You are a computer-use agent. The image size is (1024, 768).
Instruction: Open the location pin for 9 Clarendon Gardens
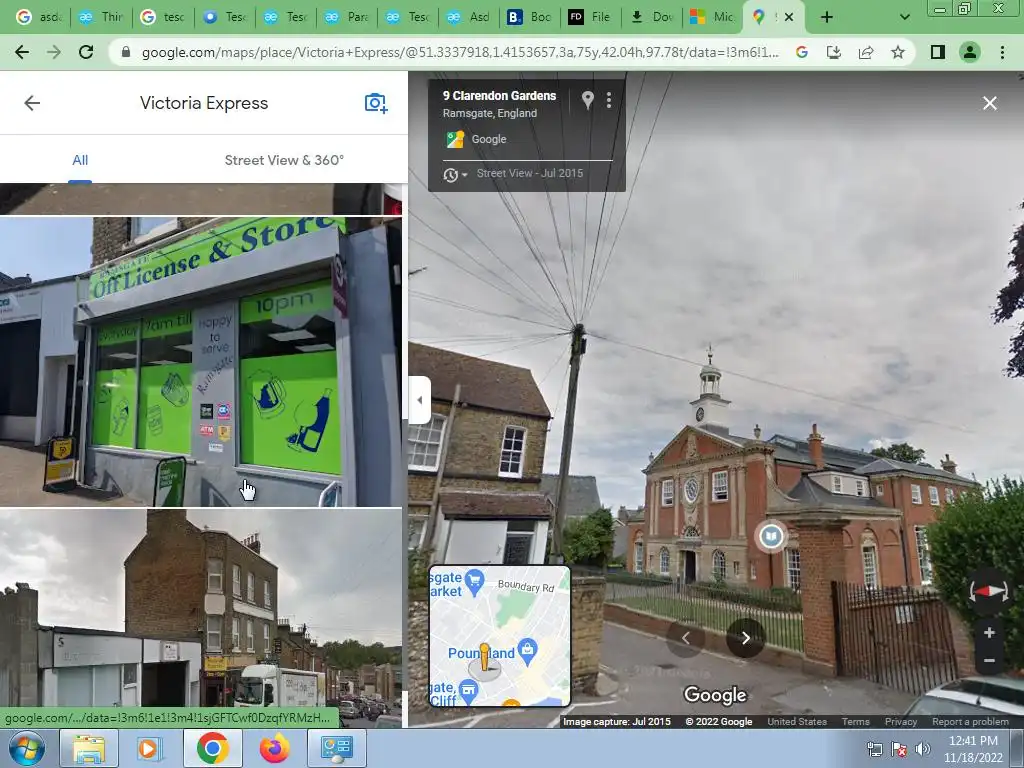click(587, 100)
